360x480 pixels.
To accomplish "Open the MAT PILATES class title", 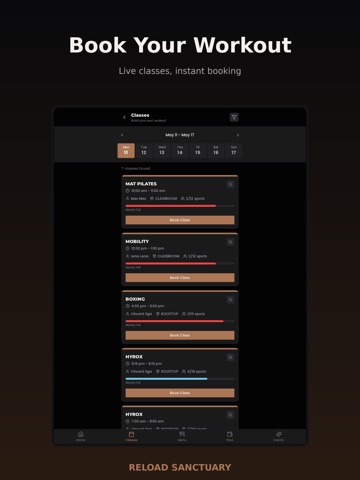I will 141,184.
